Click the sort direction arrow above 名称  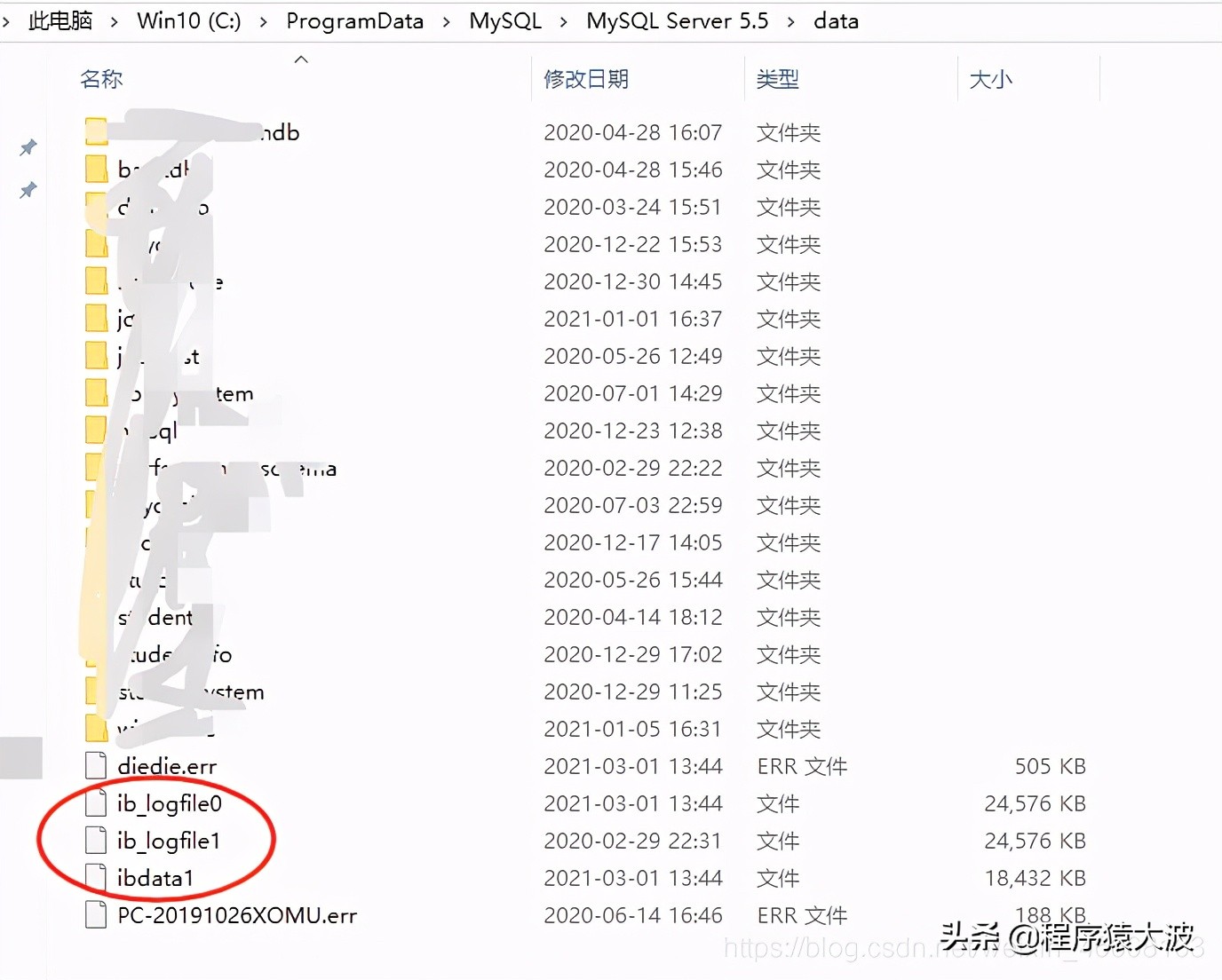(301, 59)
